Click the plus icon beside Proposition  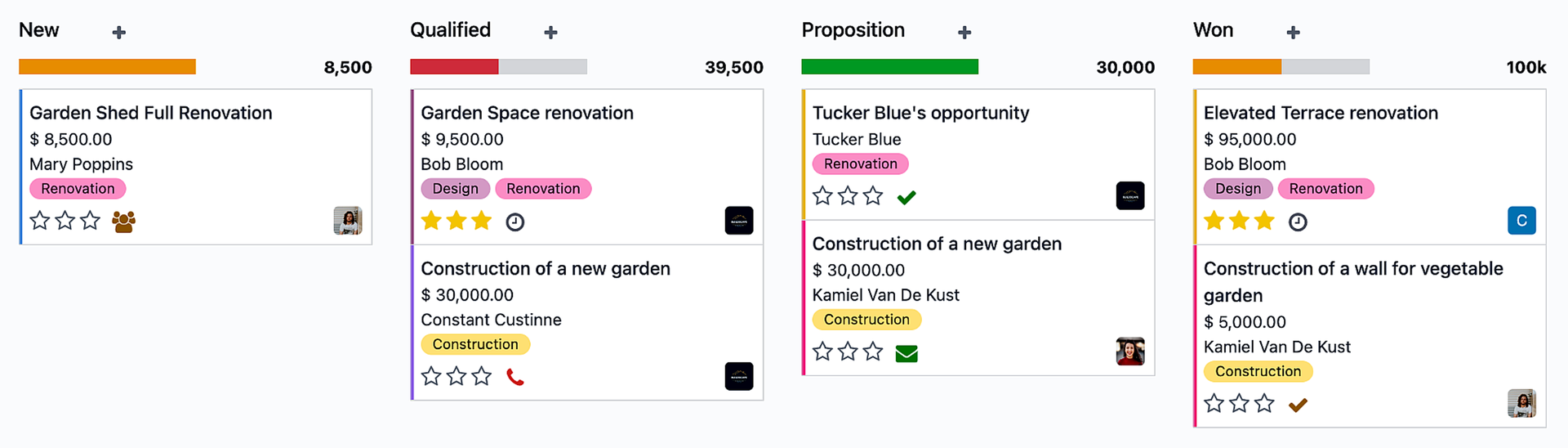click(964, 33)
